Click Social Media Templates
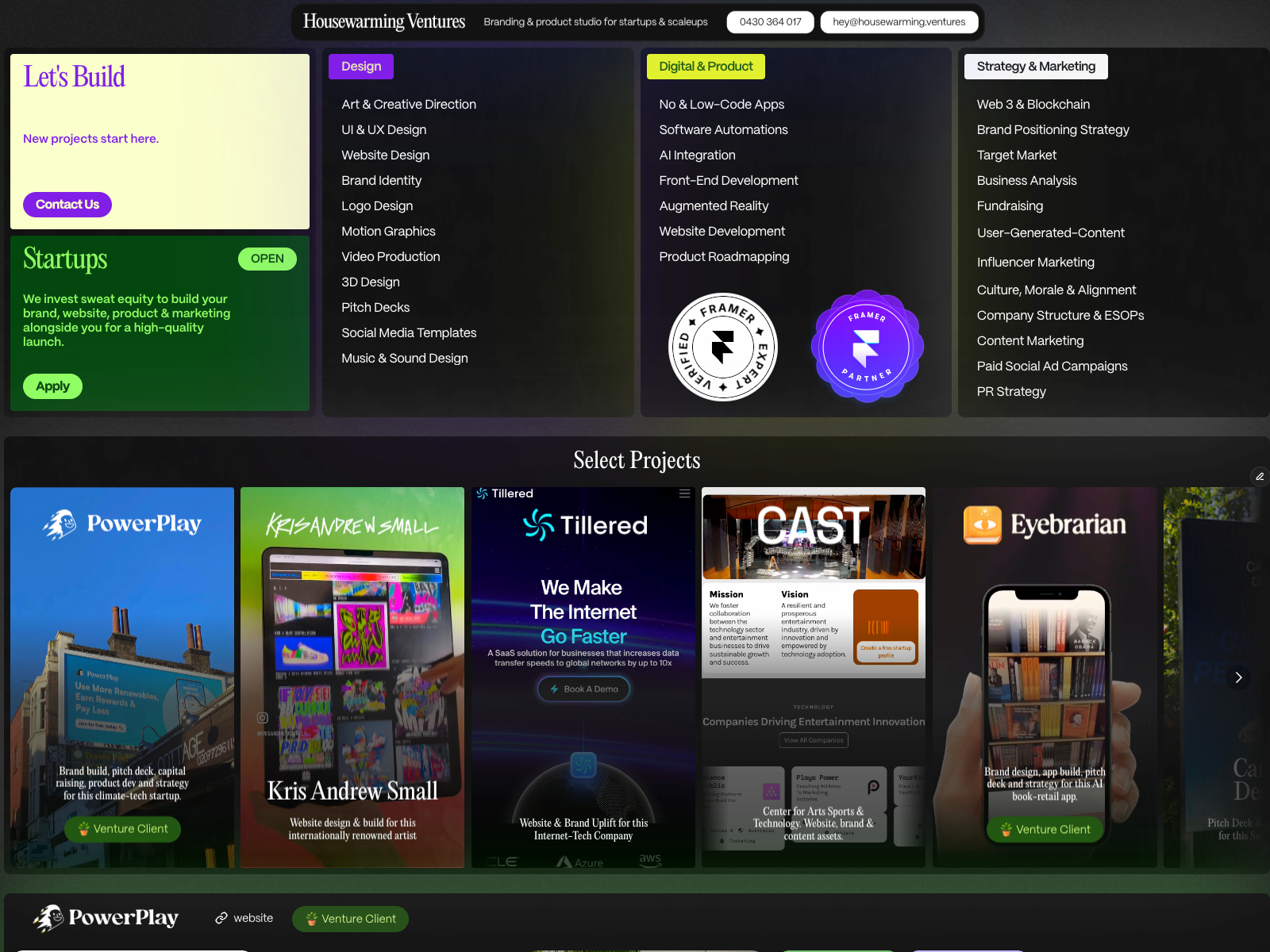This screenshot has width=1270, height=952. click(409, 333)
